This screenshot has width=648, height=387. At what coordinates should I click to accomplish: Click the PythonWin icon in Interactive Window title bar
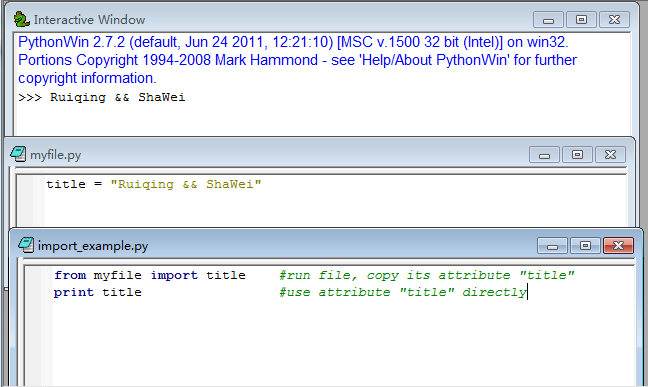21,19
